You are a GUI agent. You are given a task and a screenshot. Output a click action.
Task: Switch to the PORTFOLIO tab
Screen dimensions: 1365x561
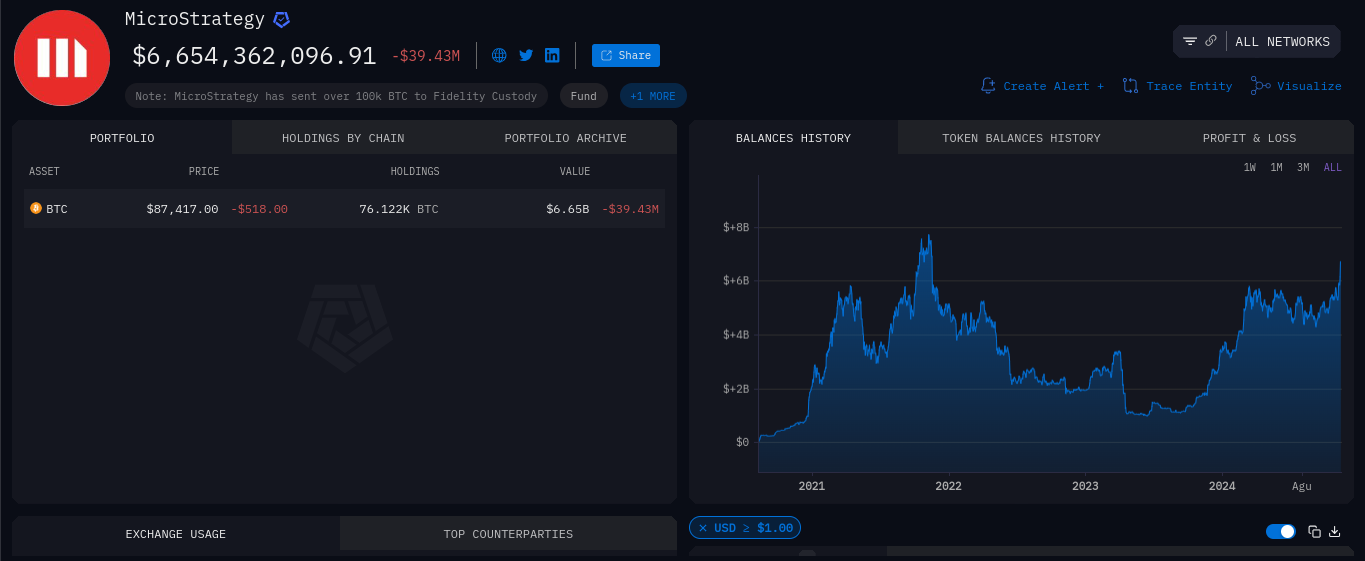(122, 138)
